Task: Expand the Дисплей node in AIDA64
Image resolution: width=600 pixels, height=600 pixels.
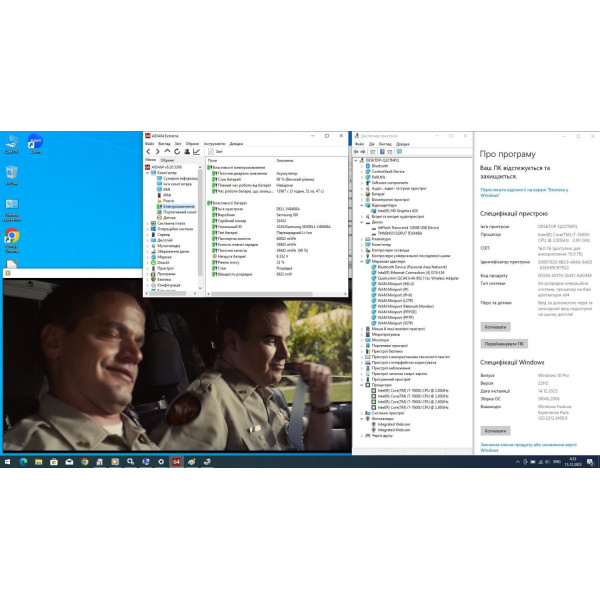Action: point(147,240)
